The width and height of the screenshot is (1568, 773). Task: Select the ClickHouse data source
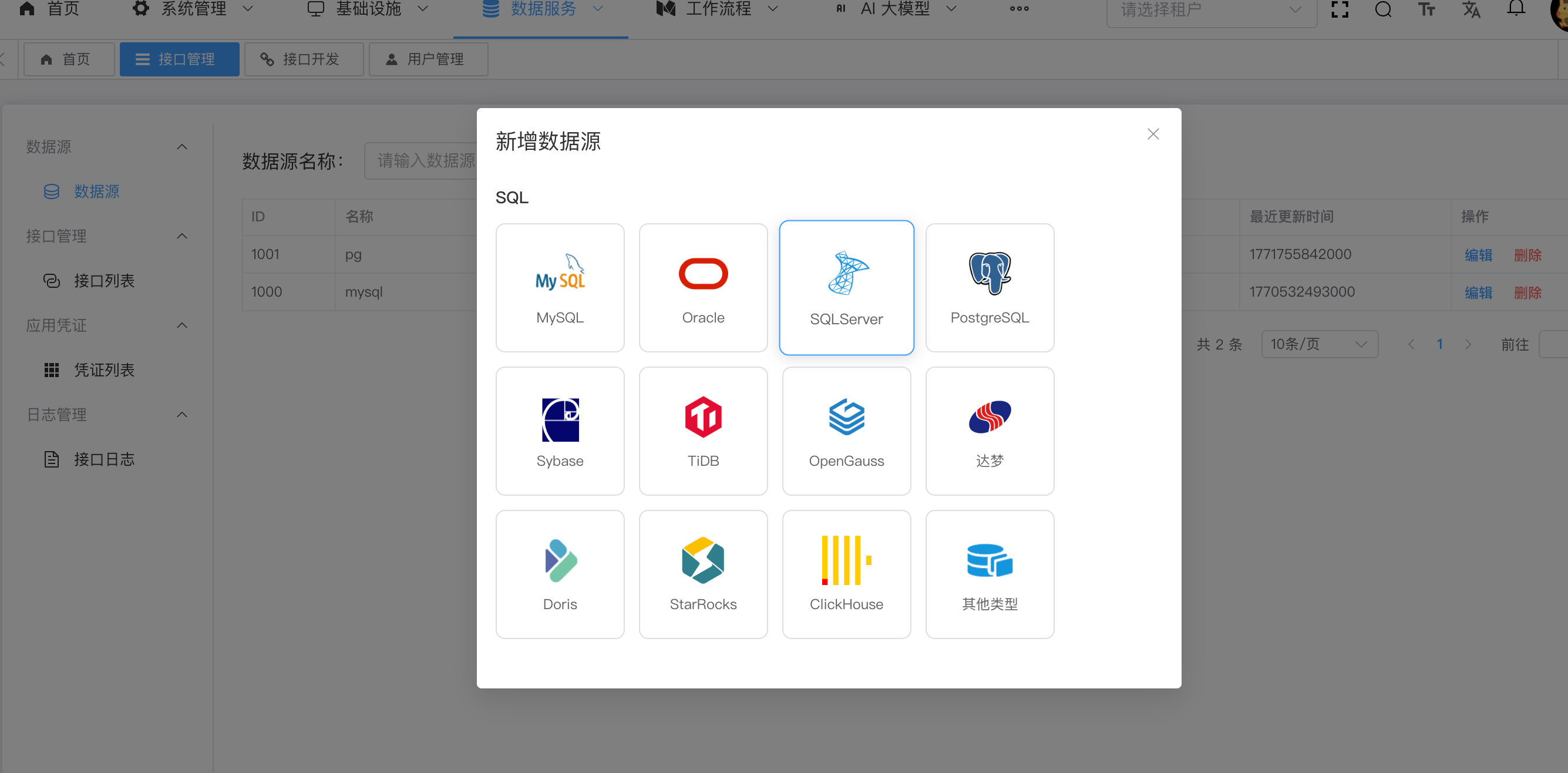(846, 574)
